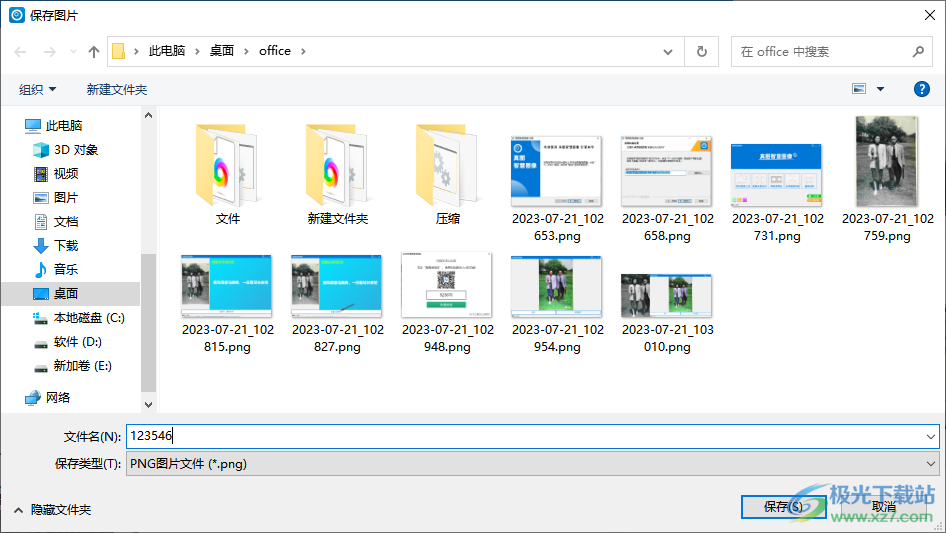Collapse folders with 隐藏文件夹
The image size is (946, 533).
tap(52, 509)
